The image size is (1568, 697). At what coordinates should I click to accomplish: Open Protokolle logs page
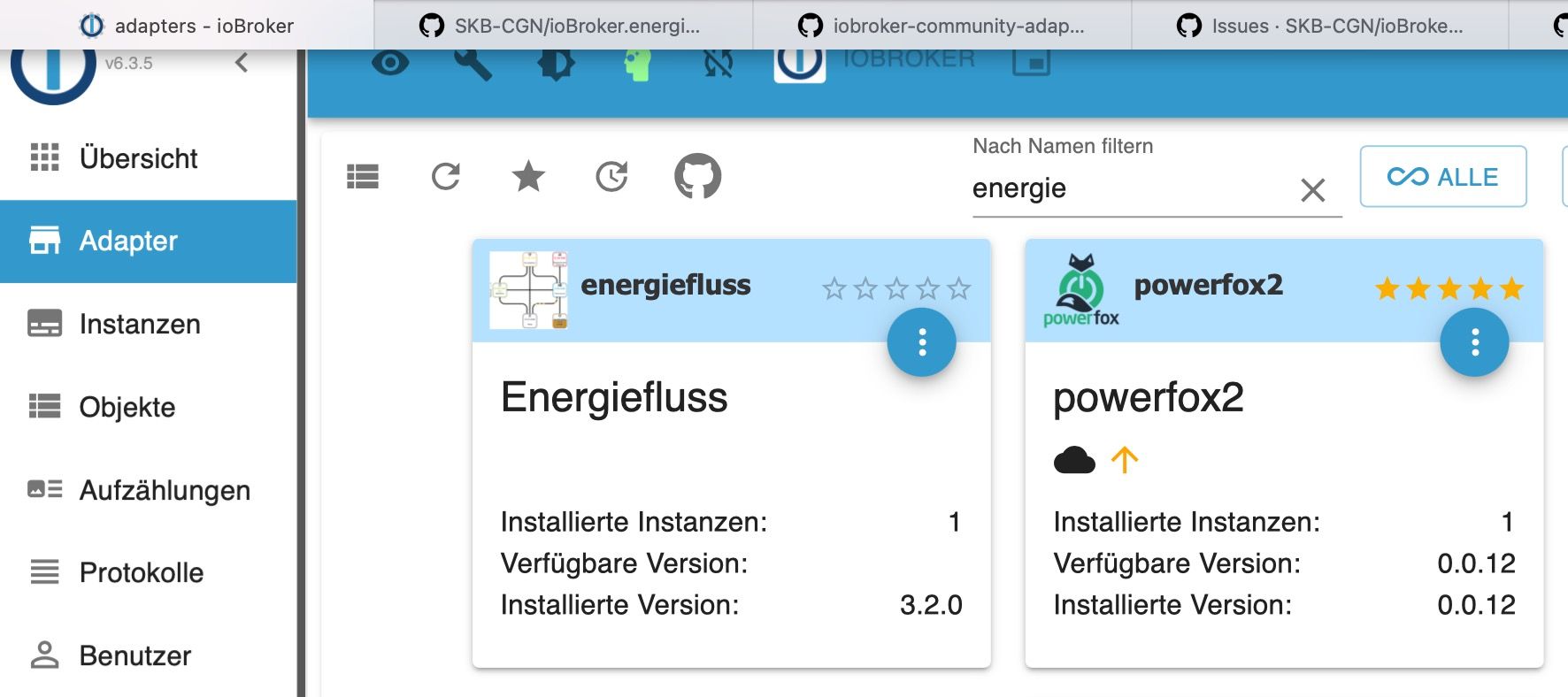[149, 572]
